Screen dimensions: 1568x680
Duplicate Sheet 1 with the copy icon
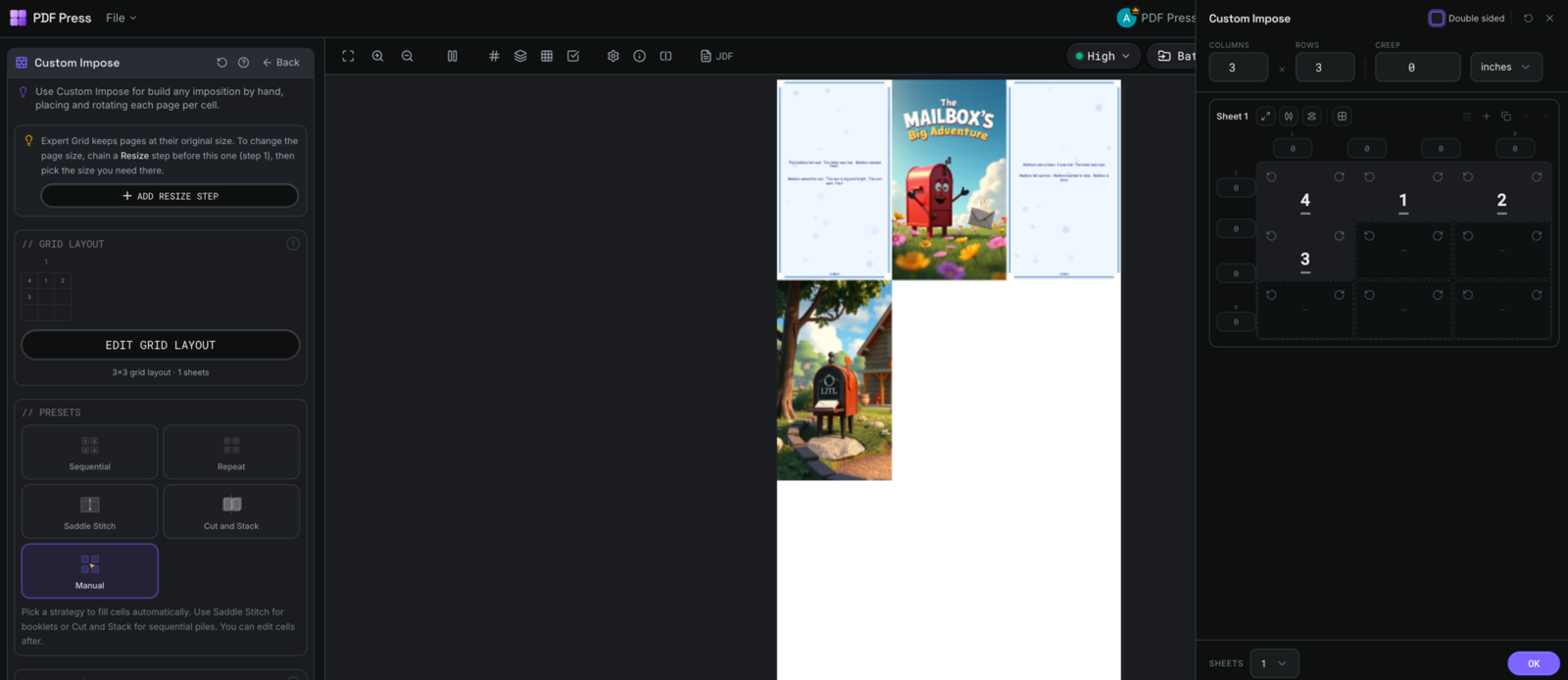[1506, 117]
